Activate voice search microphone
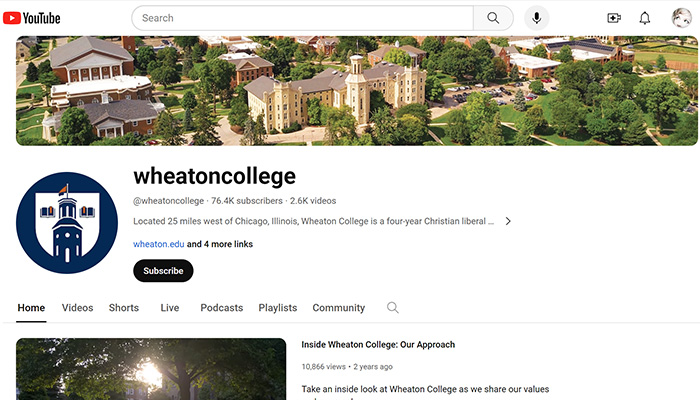 [x=537, y=18]
